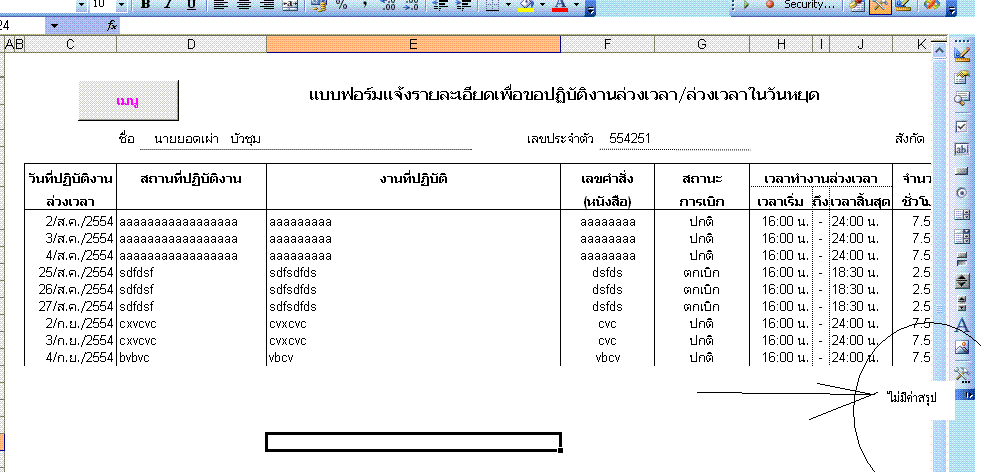This screenshot has width=981, height=472.
Task: Select the Image control in toolbox
Action: point(962,347)
